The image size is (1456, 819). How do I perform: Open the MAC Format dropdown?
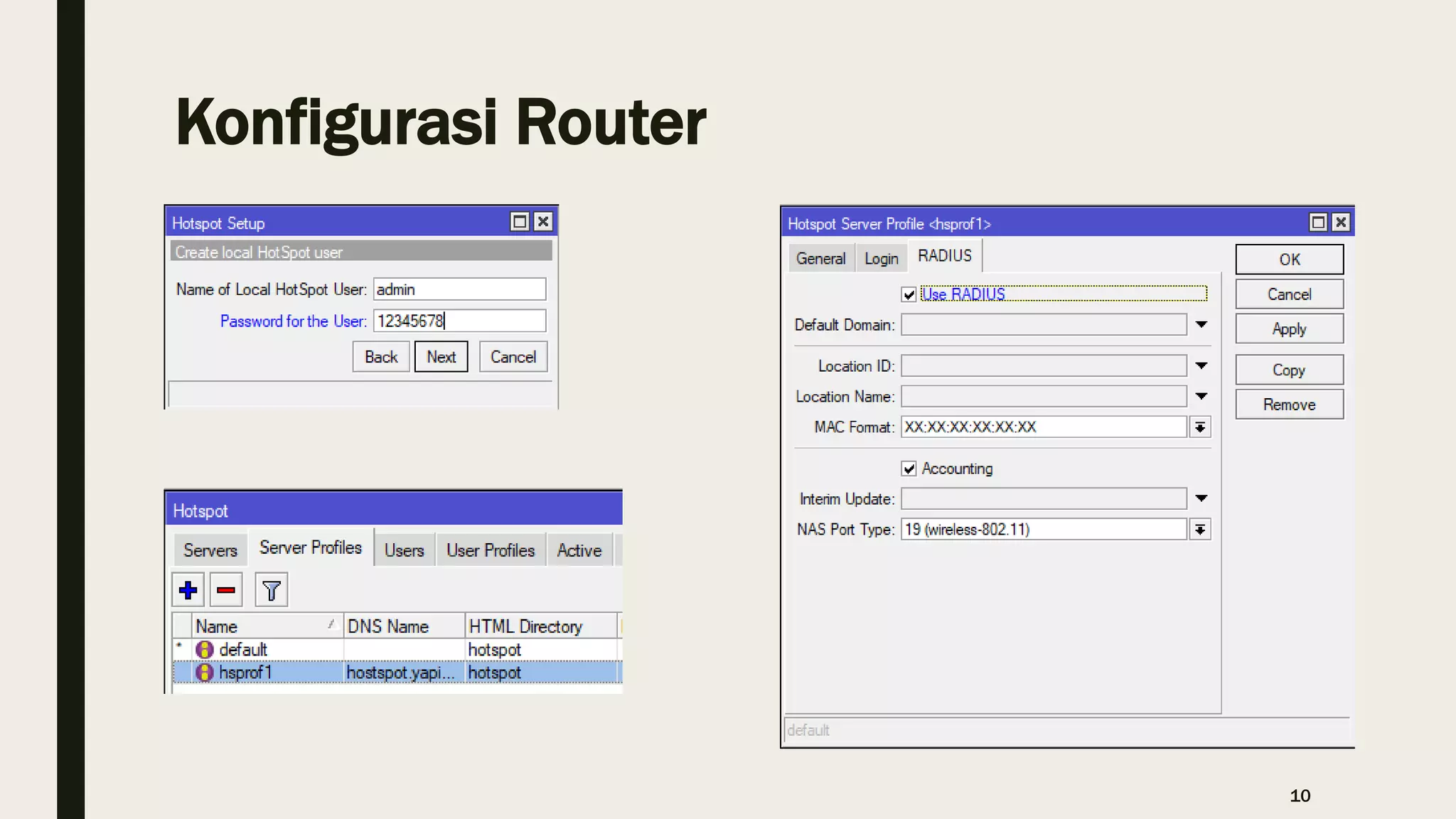pyautogui.click(x=1200, y=427)
